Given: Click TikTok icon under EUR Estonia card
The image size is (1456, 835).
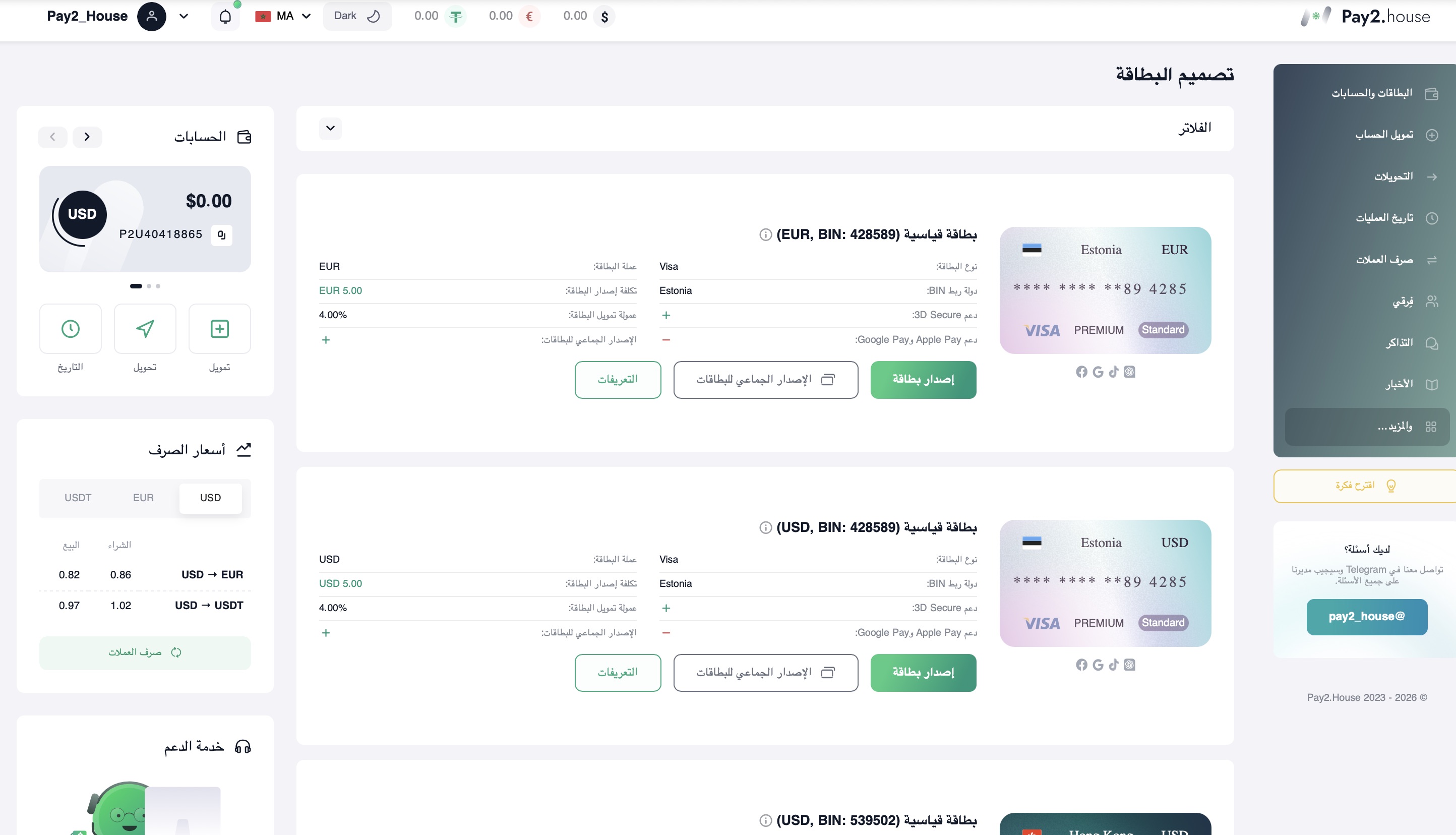Looking at the screenshot, I should tap(1114, 372).
